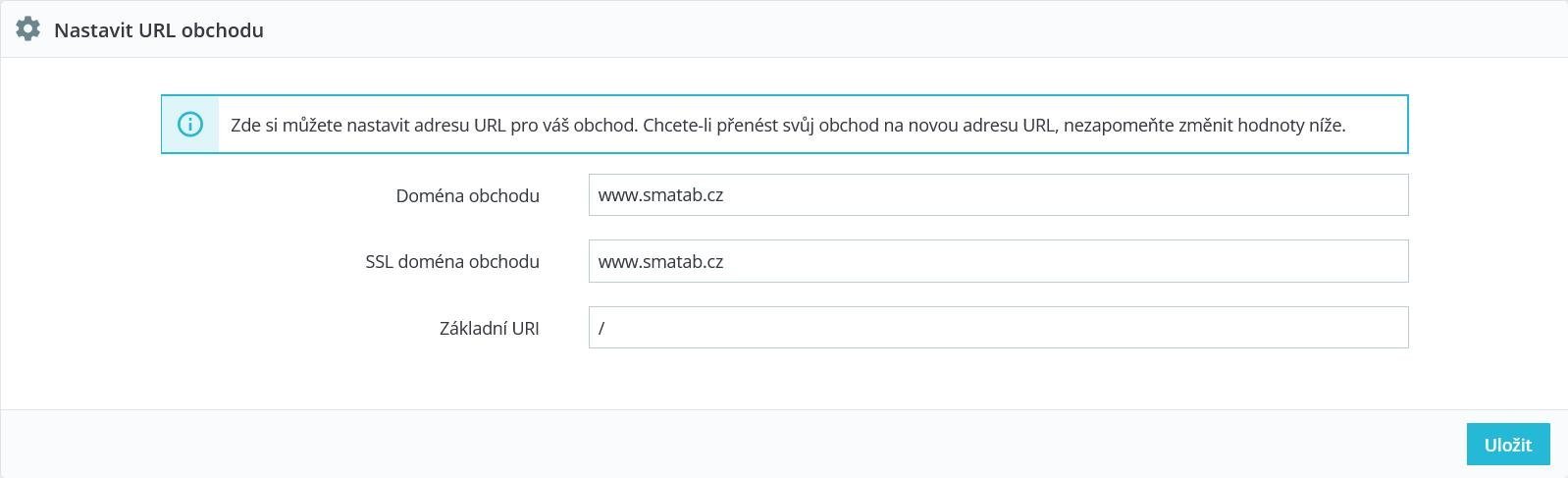
Task: Click the info message about shop URL
Action: 787,126
